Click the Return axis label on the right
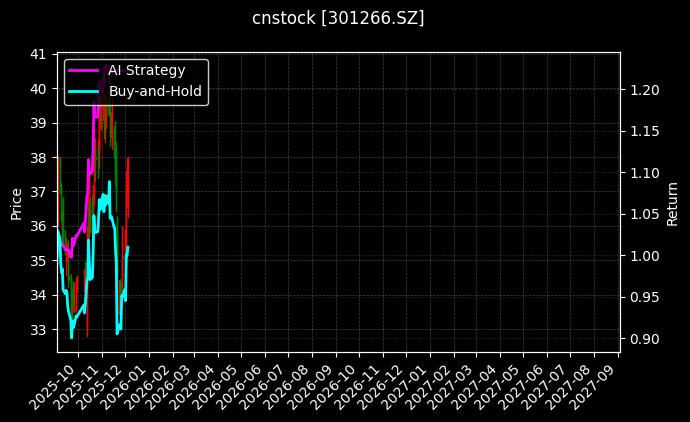This screenshot has height=422, width=690. click(672, 202)
